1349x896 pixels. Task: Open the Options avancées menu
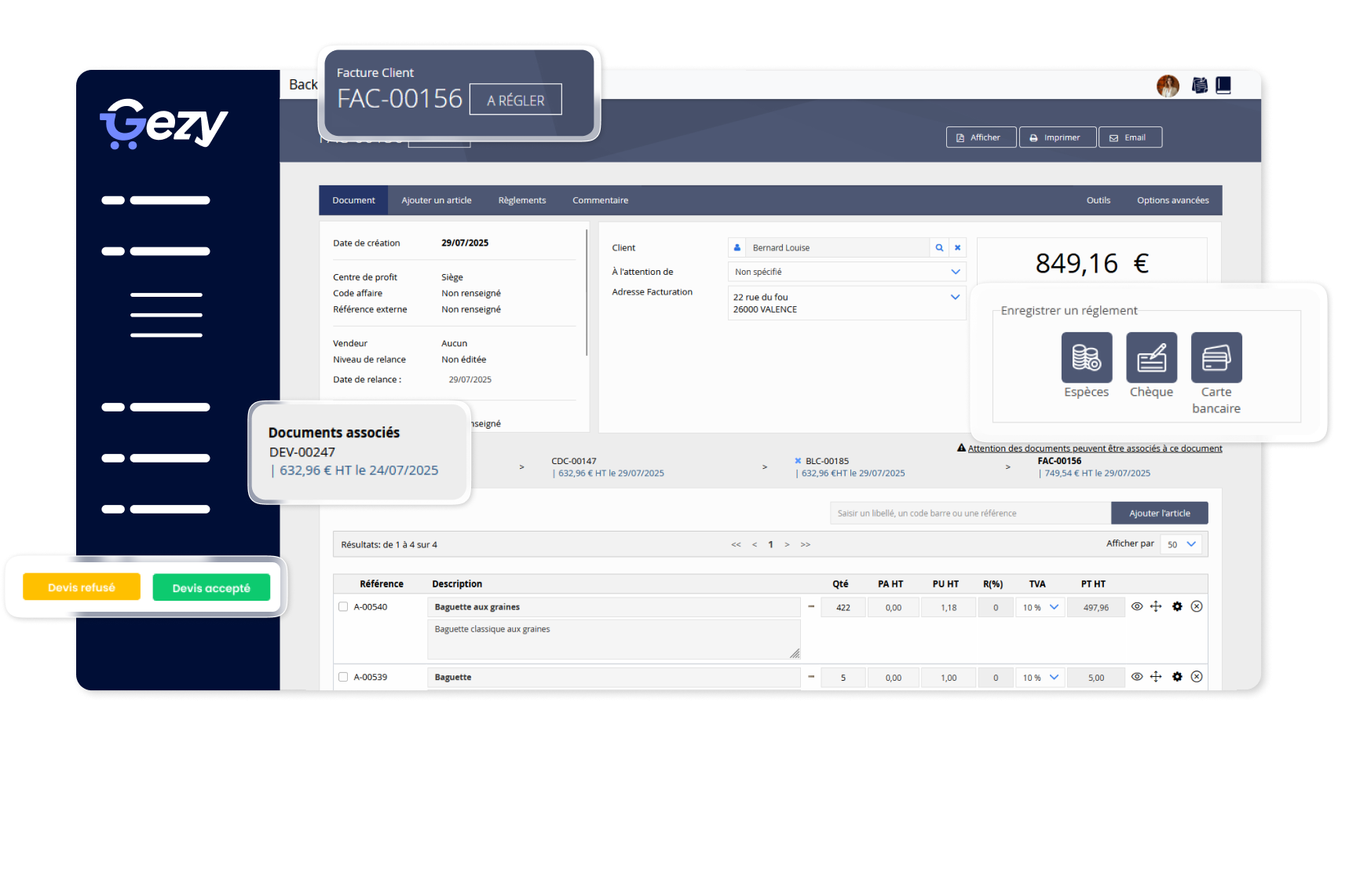click(x=1173, y=200)
